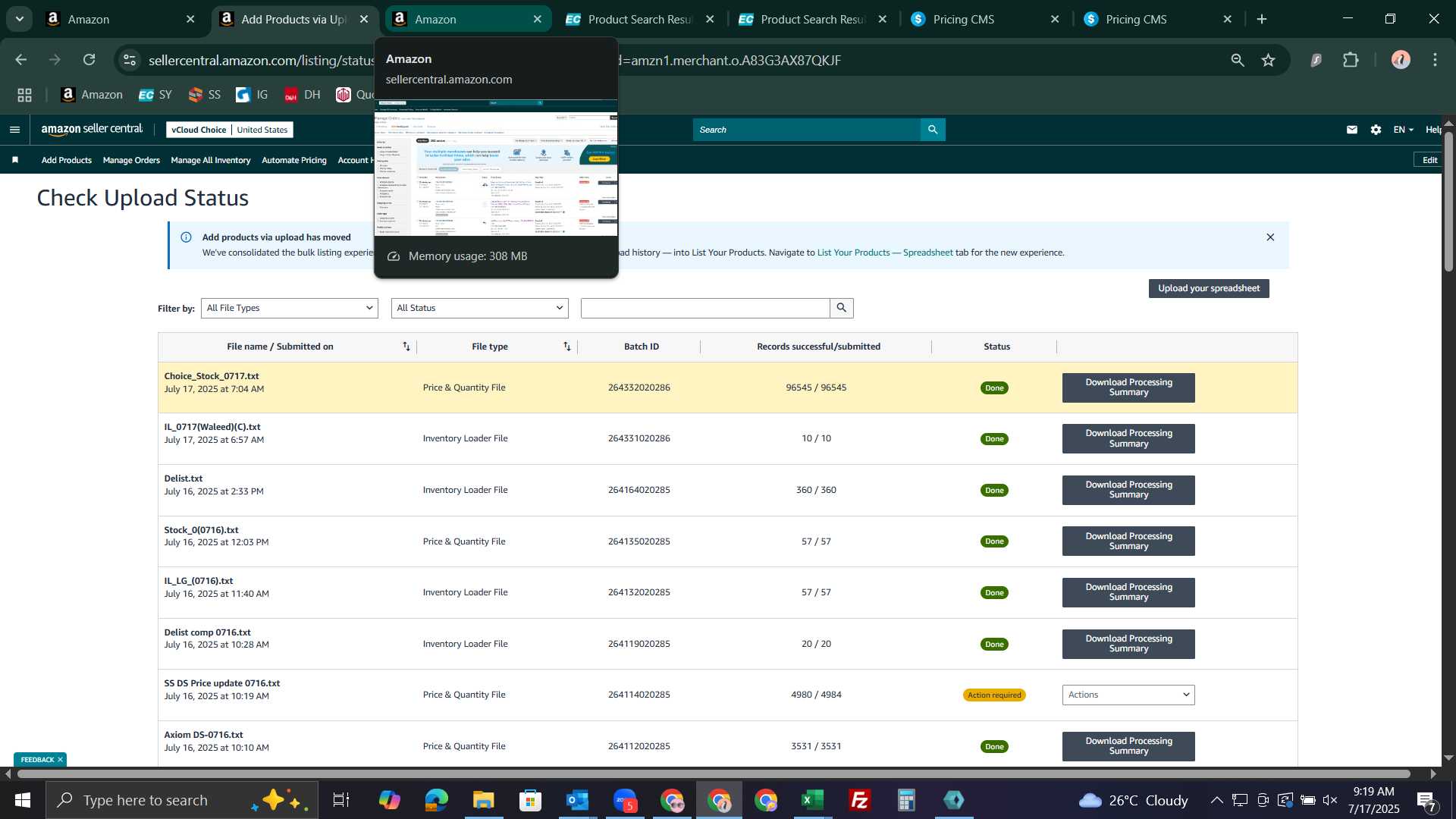Download Processing Summary for Delist.txt
This screenshot has width=1456, height=819.
(x=1128, y=490)
